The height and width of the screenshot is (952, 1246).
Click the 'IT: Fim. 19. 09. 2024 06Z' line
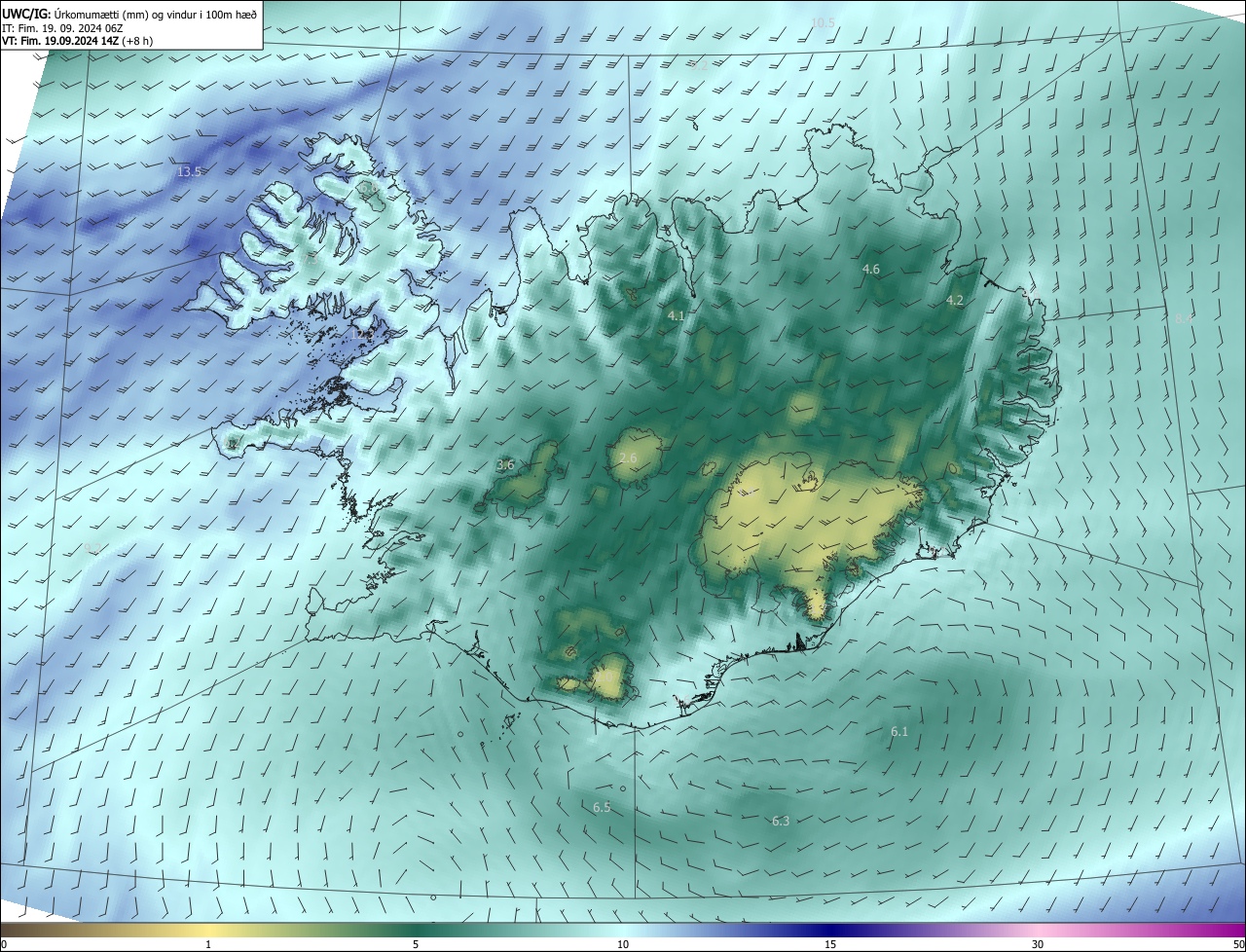pos(62,28)
